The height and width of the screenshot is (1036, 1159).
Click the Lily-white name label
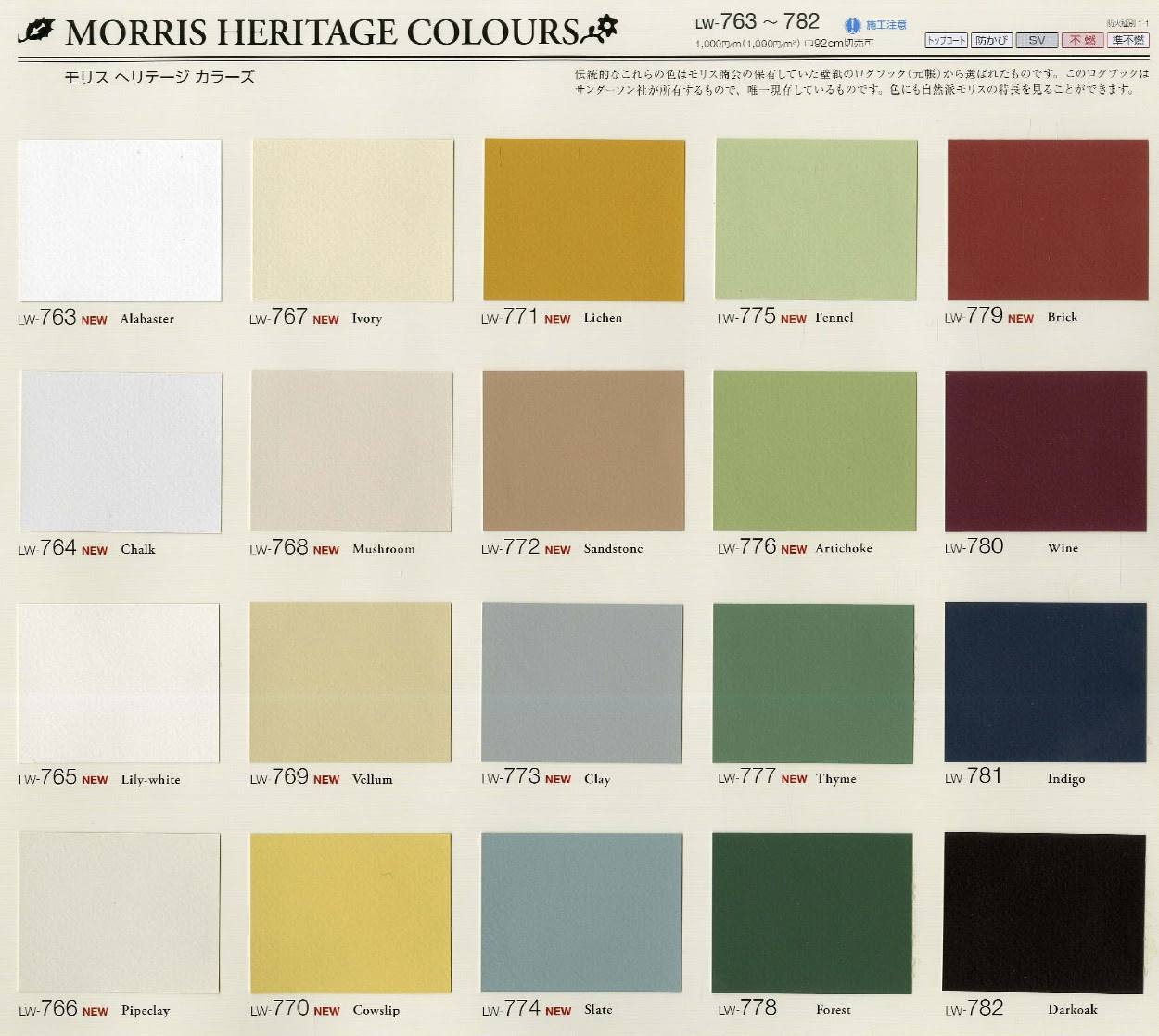pyautogui.click(x=151, y=780)
